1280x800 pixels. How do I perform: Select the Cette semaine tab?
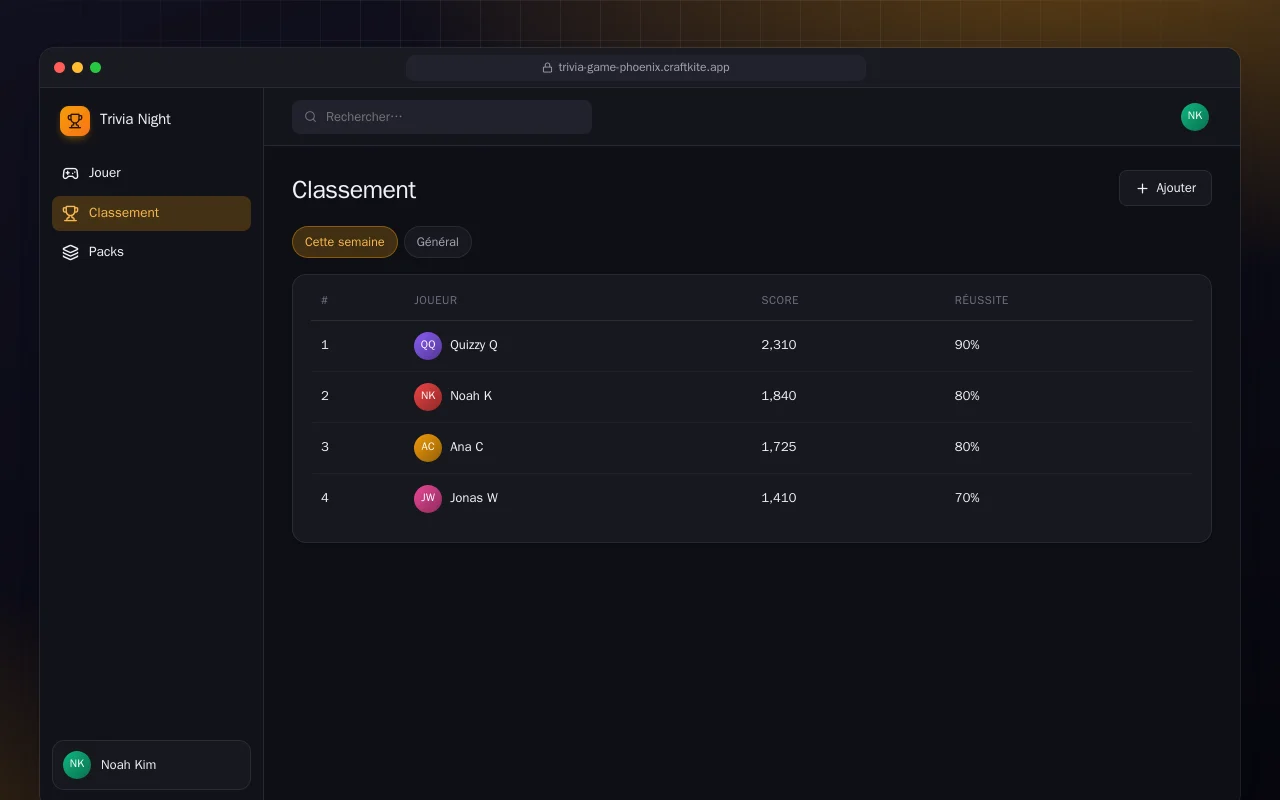(x=345, y=242)
